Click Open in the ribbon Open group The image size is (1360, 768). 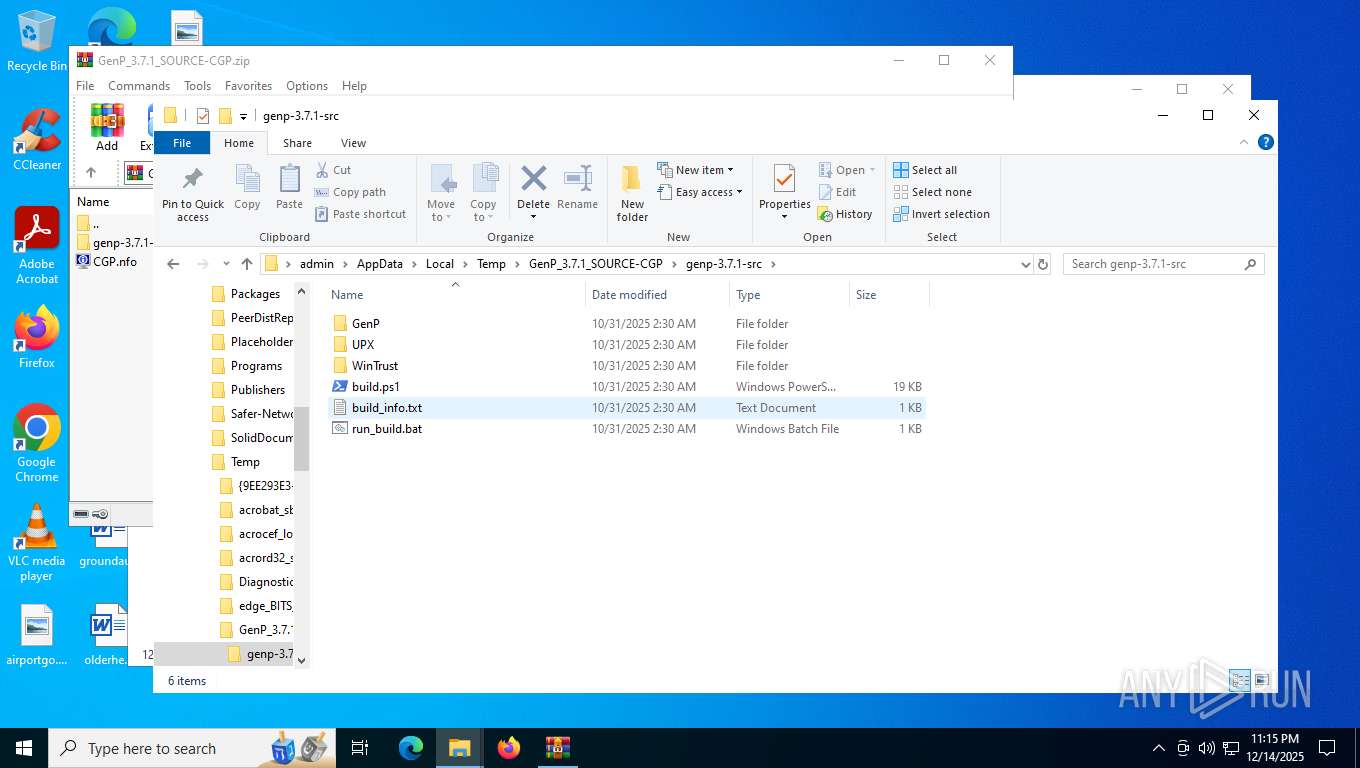coord(846,170)
